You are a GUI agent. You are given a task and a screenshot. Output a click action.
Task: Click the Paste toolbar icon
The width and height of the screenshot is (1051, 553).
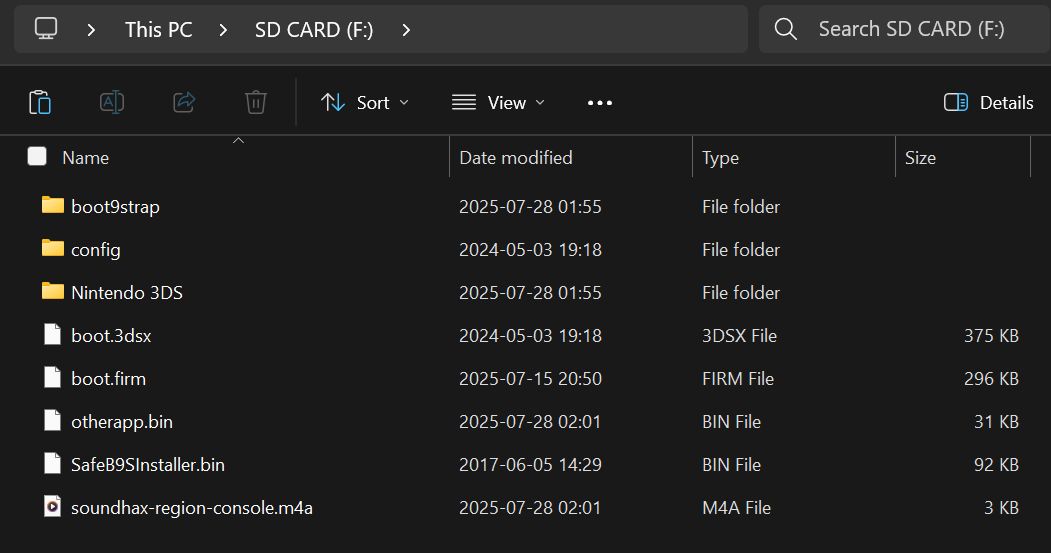coord(40,103)
